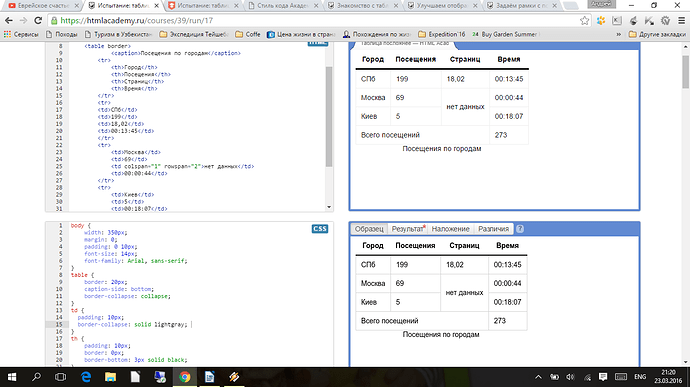Expand the hidden bookmarks chevron
690x387 pixels.
(618, 34)
